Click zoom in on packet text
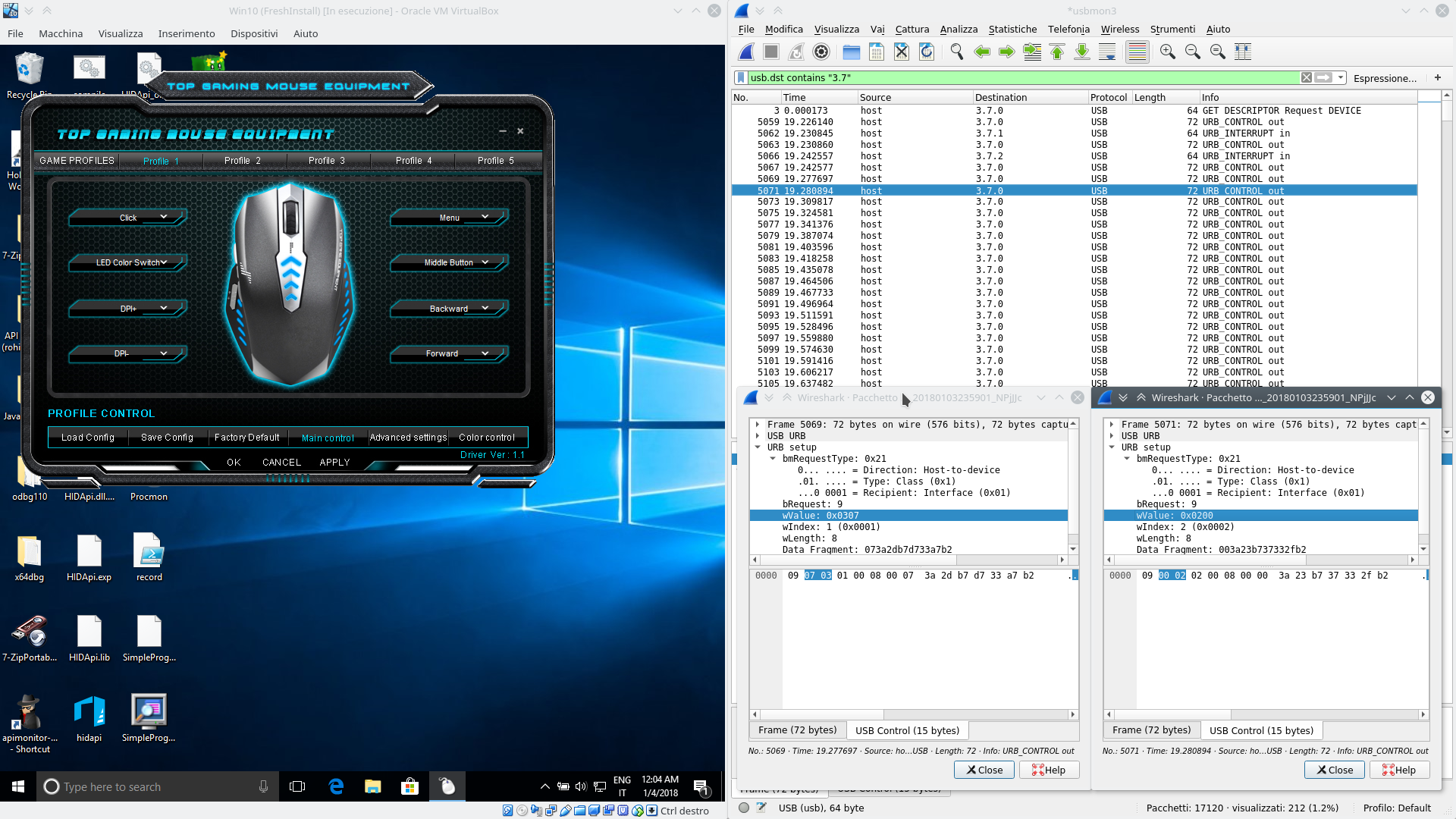 pos(1167,52)
